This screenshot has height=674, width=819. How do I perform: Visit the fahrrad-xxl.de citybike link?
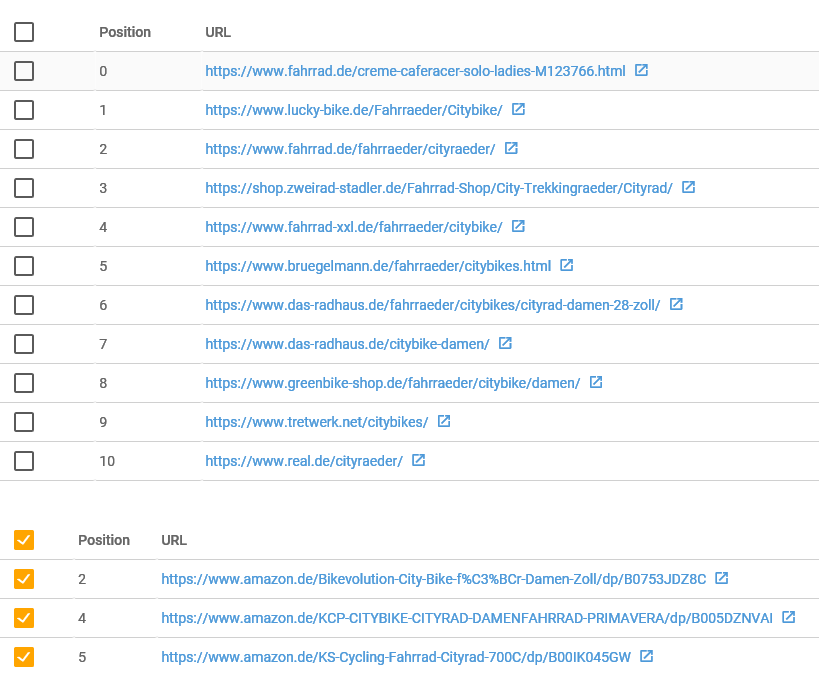point(354,227)
